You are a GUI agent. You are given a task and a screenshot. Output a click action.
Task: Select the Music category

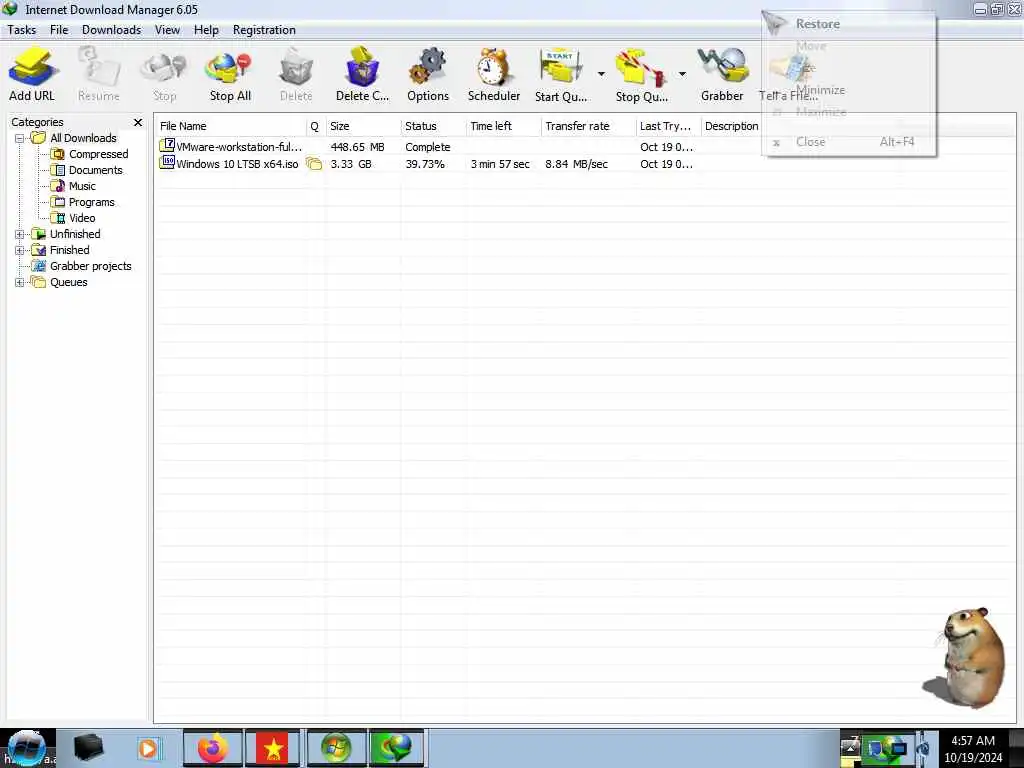(x=82, y=186)
